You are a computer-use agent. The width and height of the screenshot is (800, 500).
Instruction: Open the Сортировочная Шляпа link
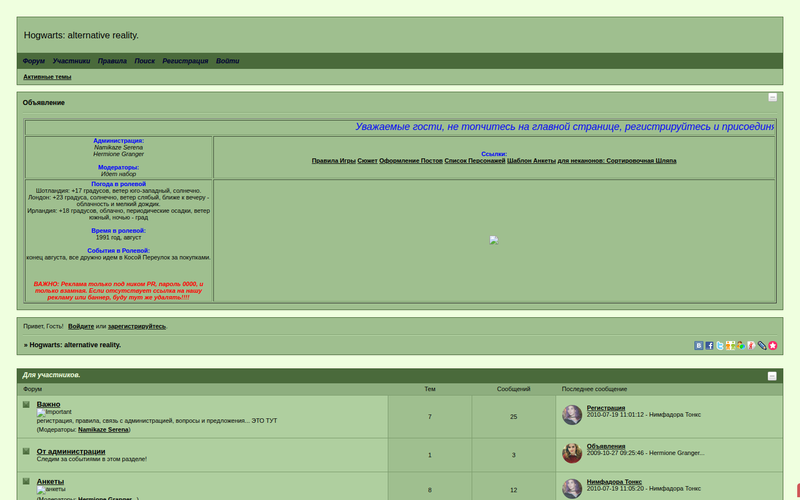pos(641,161)
